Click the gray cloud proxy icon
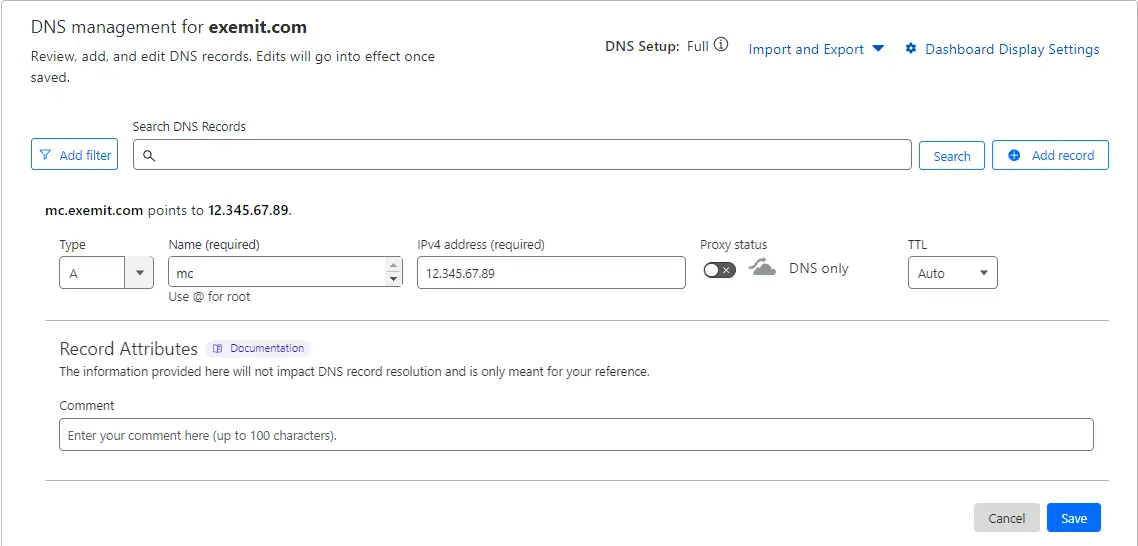The width and height of the screenshot is (1138, 546). tap(762, 269)
